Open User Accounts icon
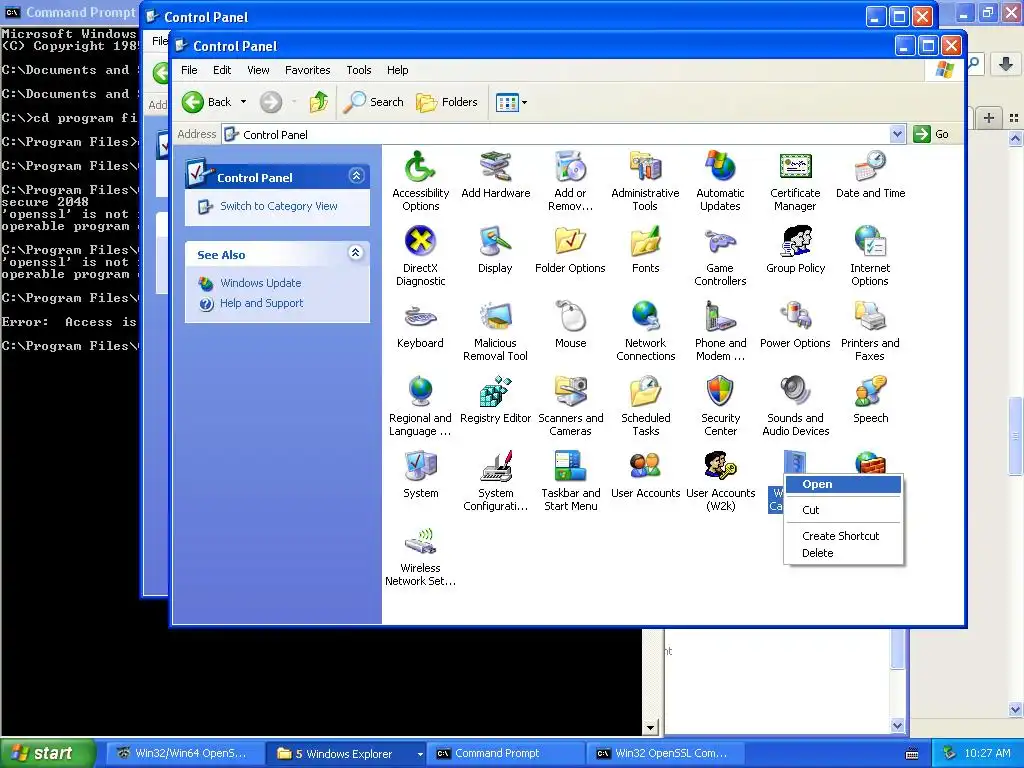1024x768 pixels. tap(645, 467)
